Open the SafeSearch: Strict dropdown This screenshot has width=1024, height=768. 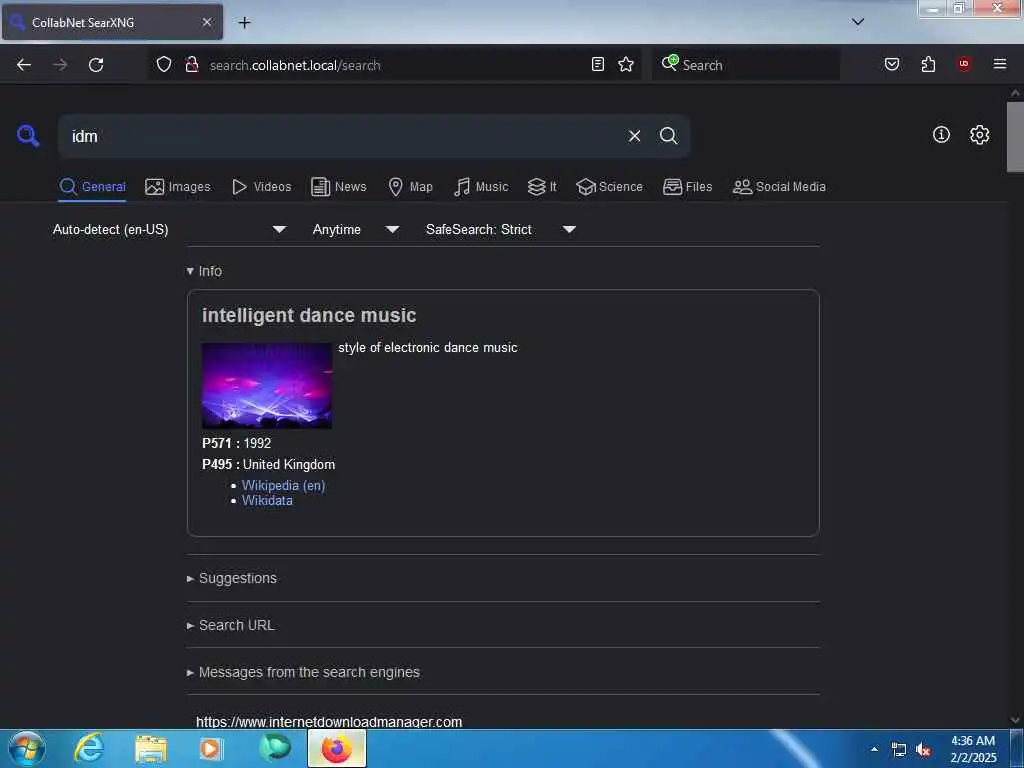501,229
